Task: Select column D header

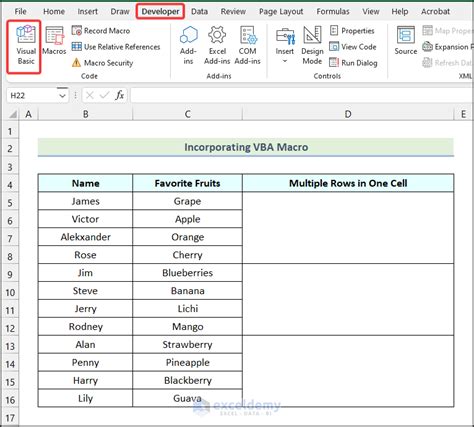Action: pos(348,114)
